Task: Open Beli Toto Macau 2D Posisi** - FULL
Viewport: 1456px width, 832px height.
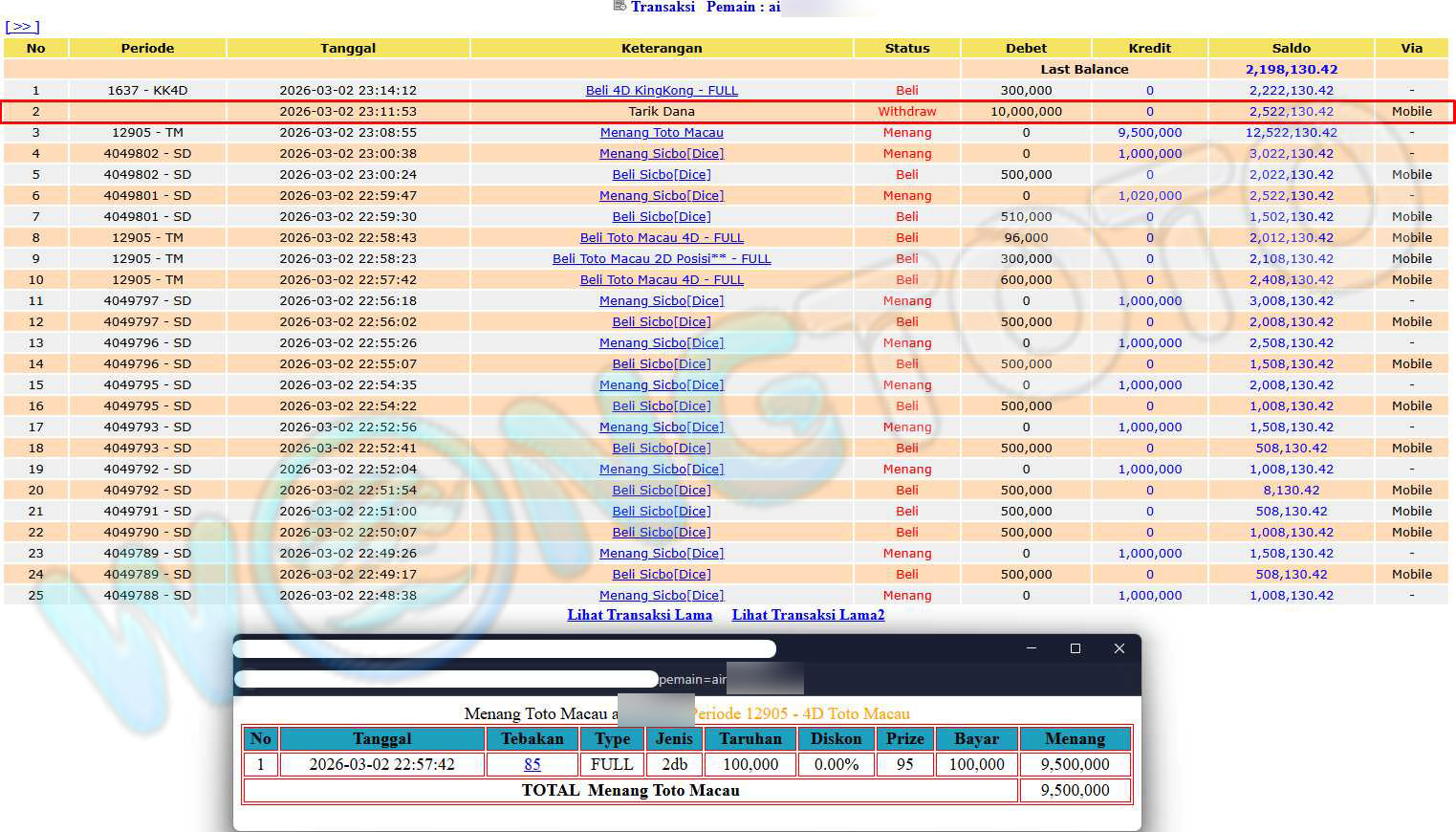Action: tap(662, 259)
